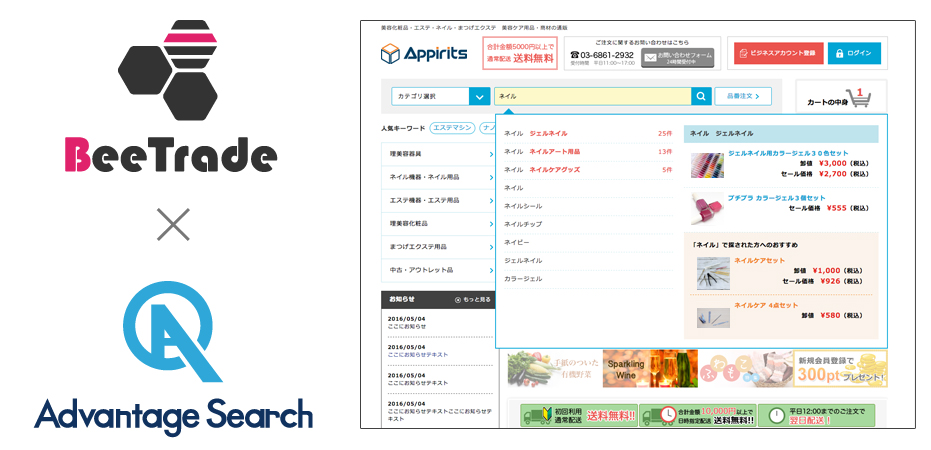Click the pink gel bottles thumbnail

click(707, 208)
